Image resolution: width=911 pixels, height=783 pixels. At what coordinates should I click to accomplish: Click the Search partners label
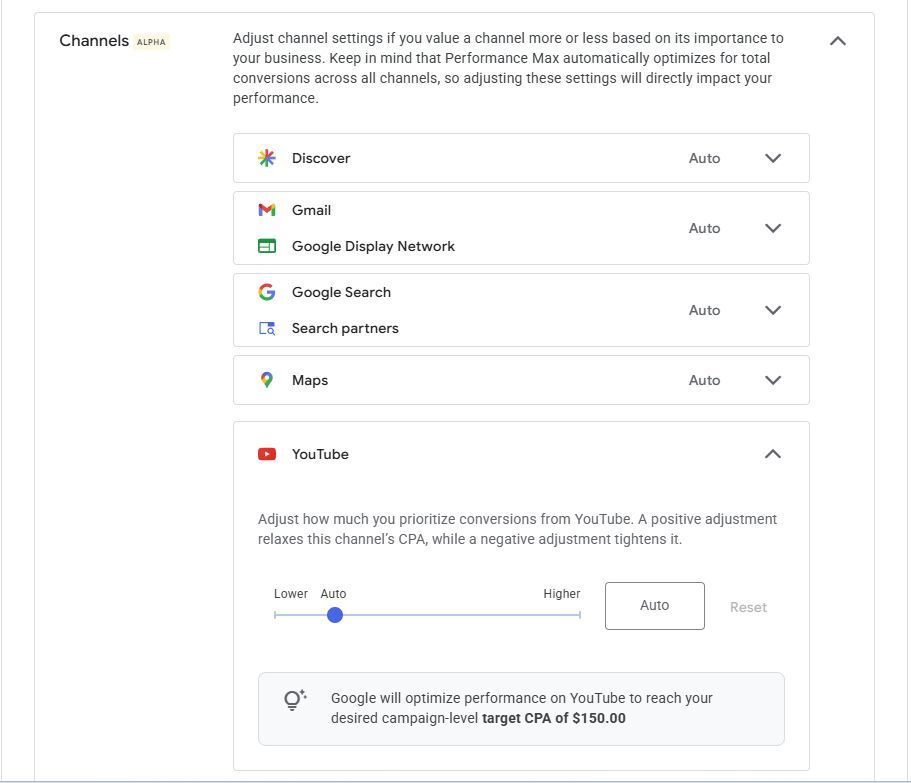click(x=345, y=328)
